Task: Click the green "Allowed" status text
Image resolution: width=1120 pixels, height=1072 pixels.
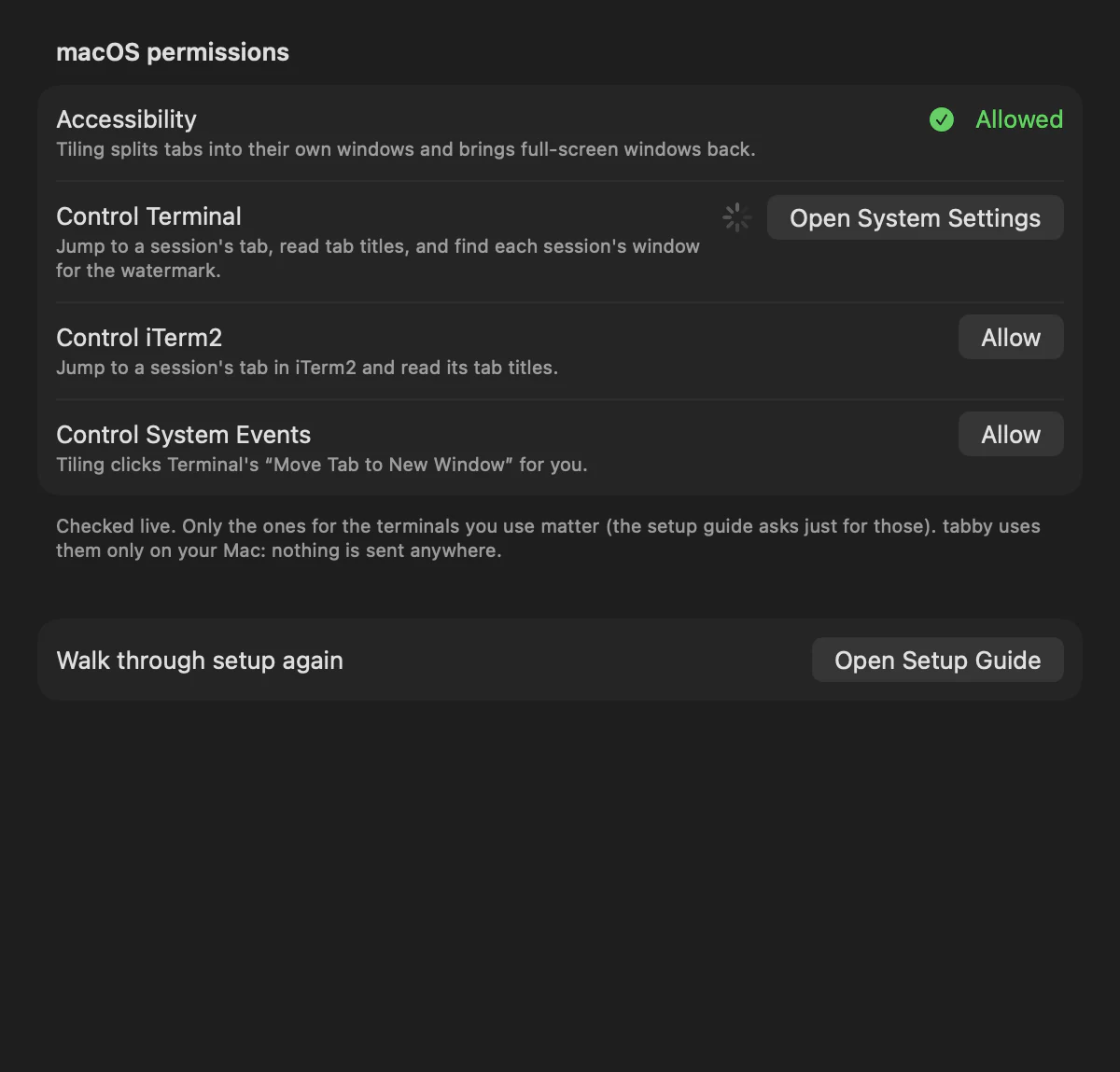Action: pos(1019,119)
